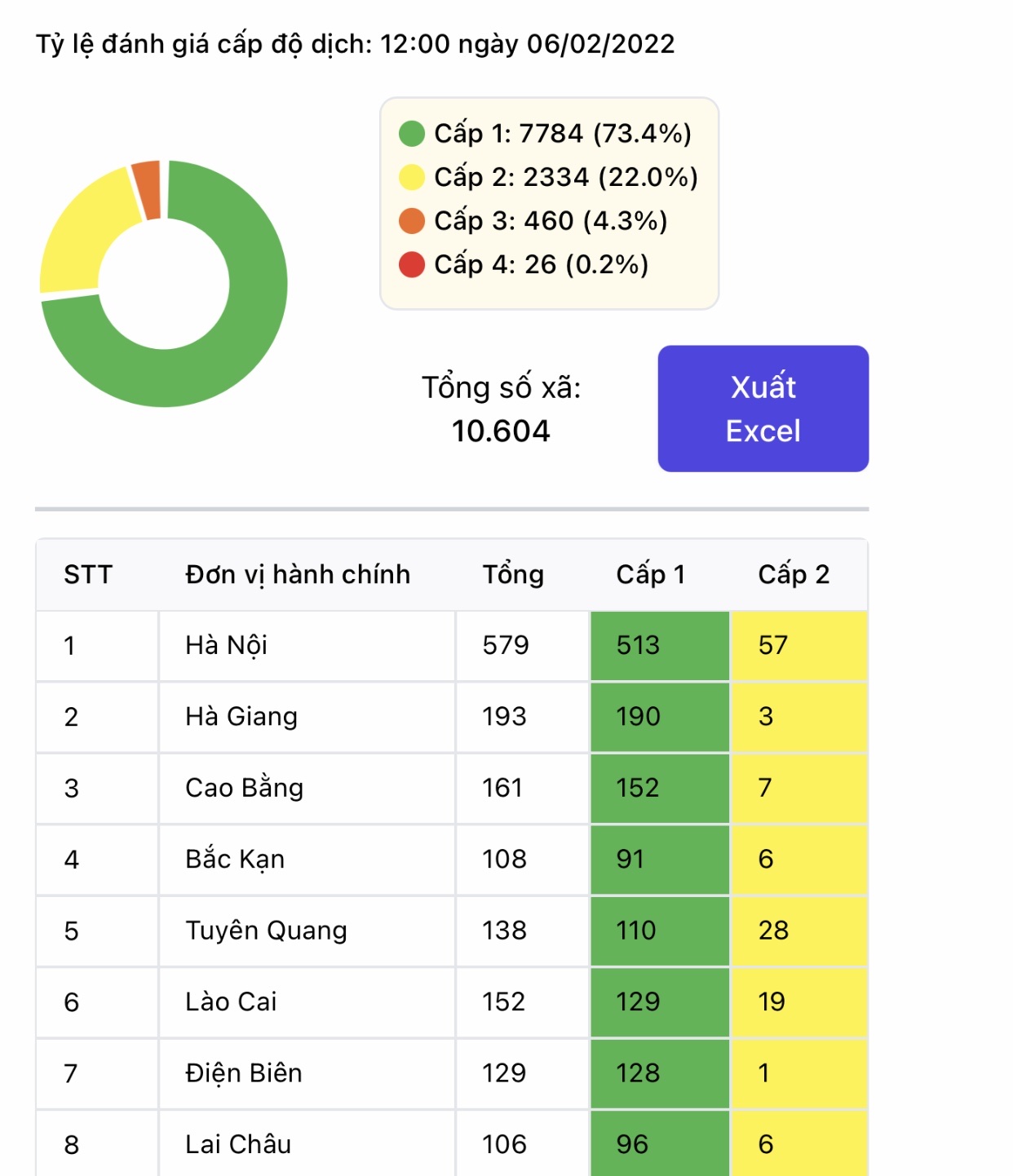The width and height of the screenshot is (1013, 1176).
Task: Click the yellow cell showing 28
Action: pyautogui.click(x=798, y=931)
